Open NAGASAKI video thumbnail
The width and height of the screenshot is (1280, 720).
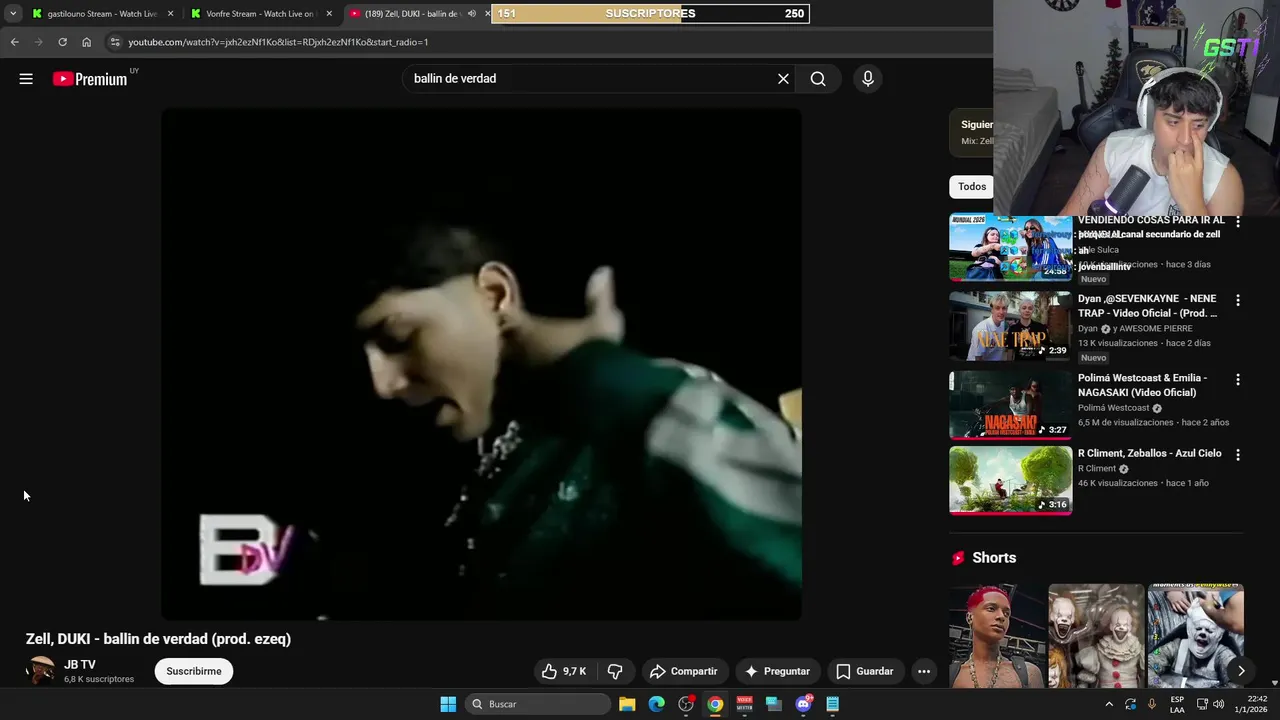[x=1010, y=405]
